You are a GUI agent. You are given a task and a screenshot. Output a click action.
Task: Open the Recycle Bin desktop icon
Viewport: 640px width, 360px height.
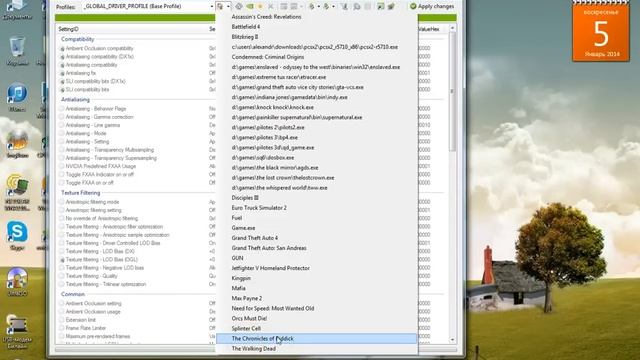click(x=17, y=51)
